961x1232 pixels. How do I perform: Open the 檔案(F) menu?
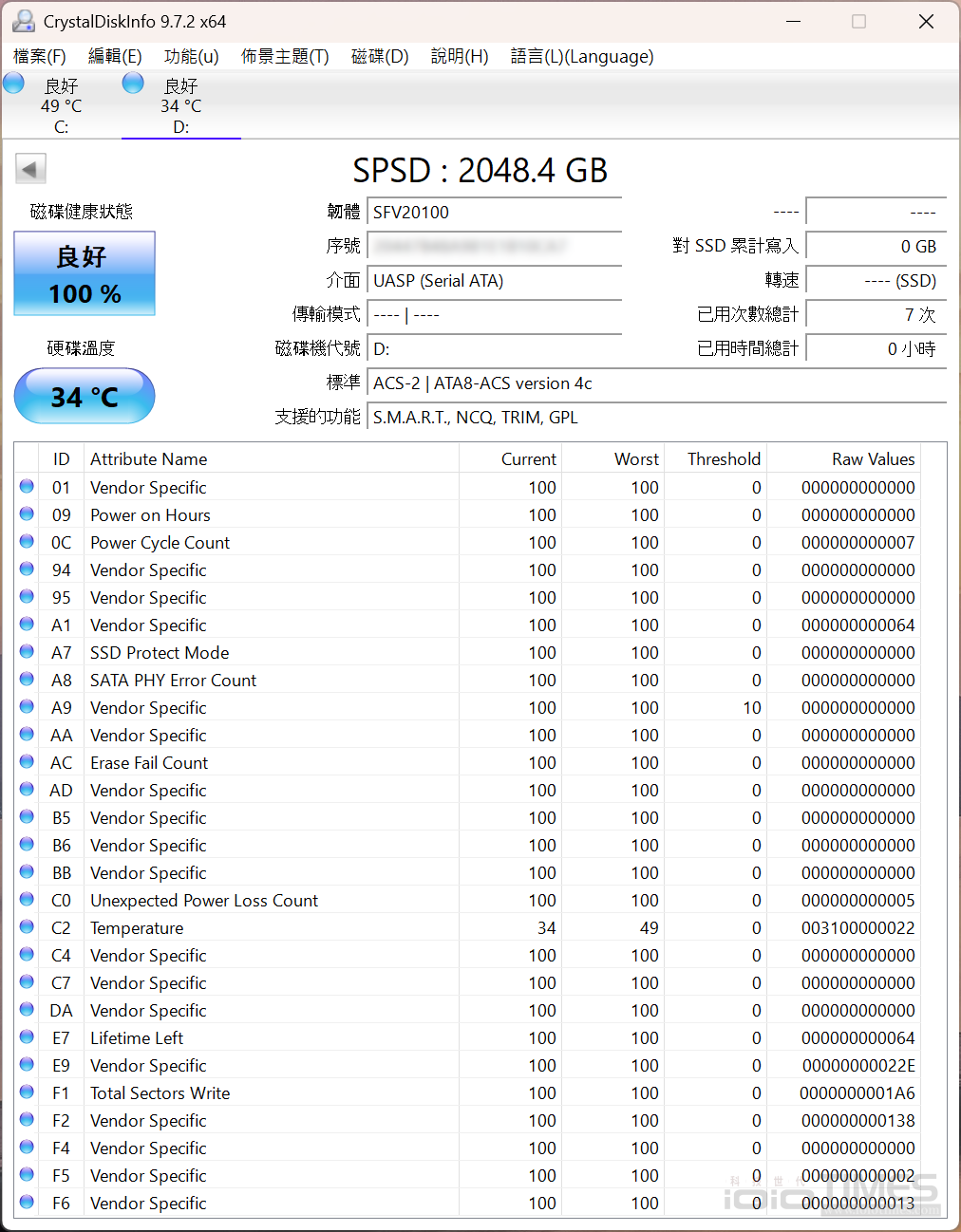coord(39,57)
